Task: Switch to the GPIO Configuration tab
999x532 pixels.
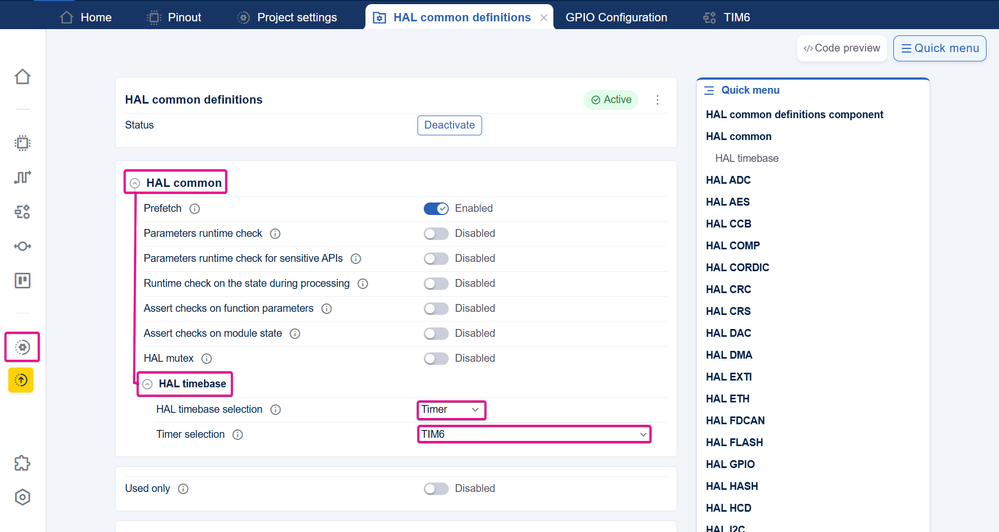Action: (616, 17)
